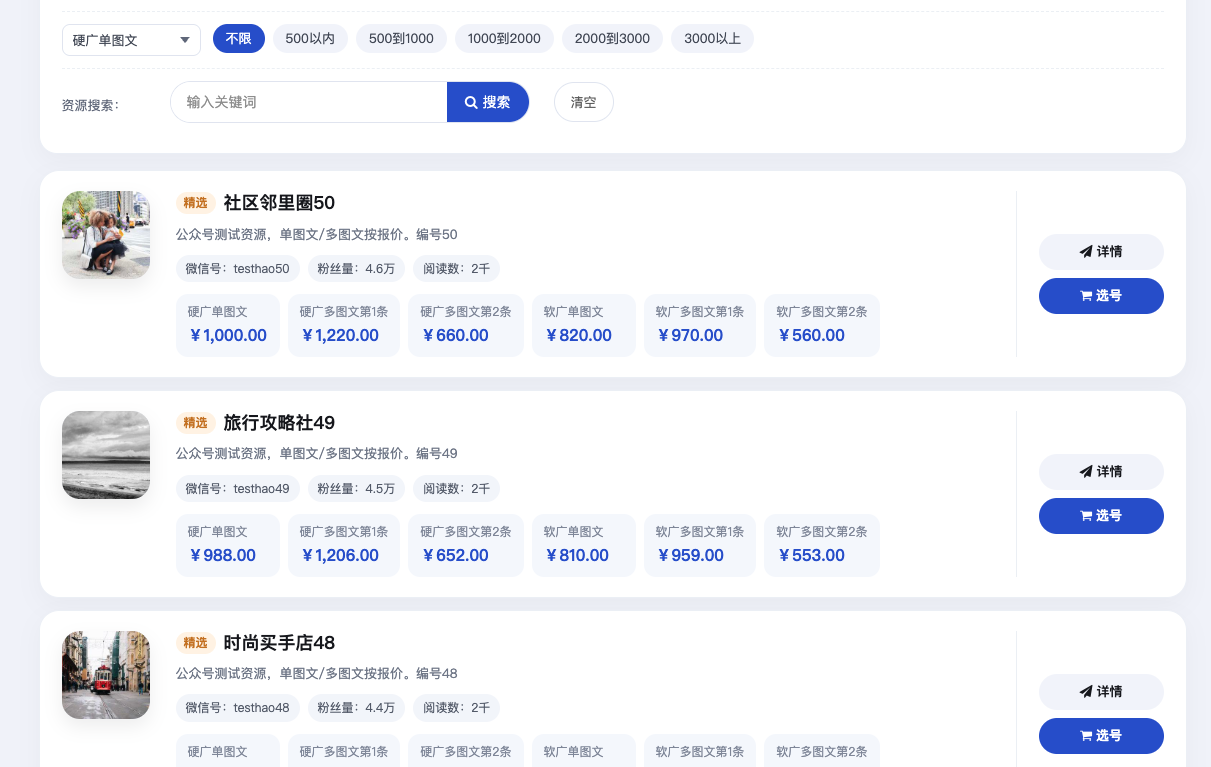
Task: Click the 微信号: testhao50 tag
Action: [238, 268]
